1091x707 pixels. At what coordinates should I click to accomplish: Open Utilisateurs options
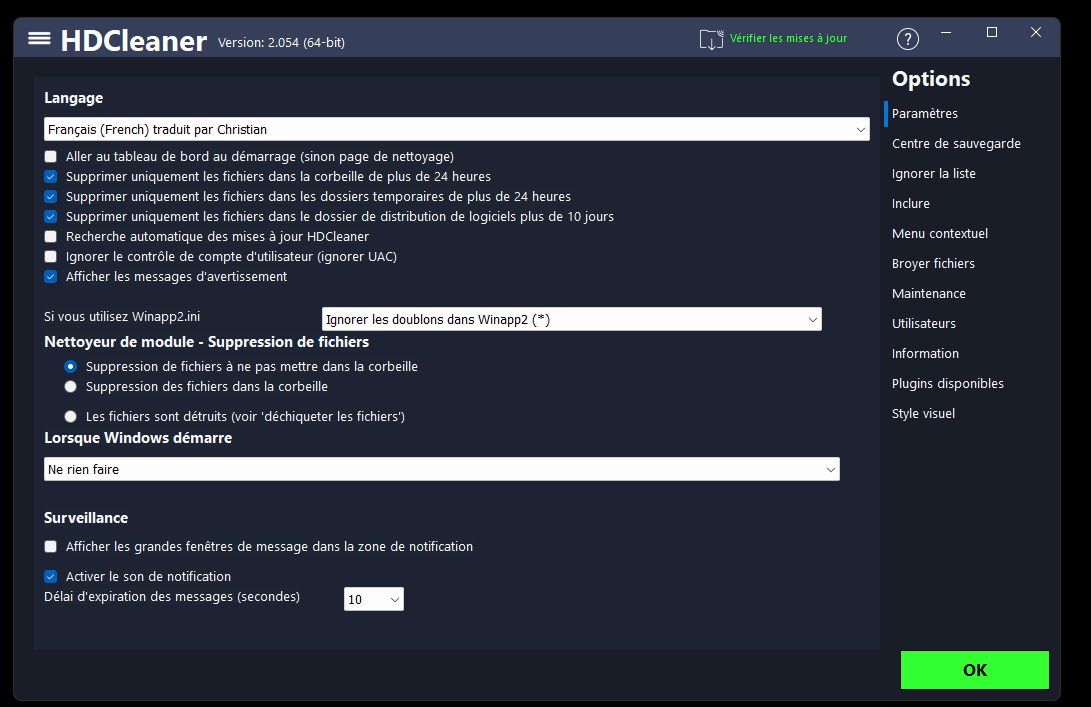click(924, 324)
